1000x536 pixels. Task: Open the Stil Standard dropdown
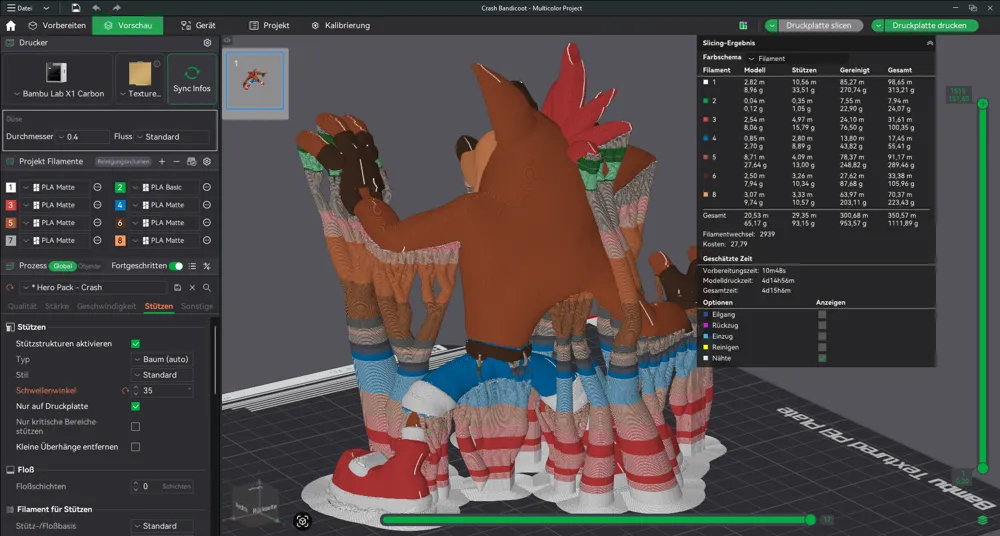point(162,375)
